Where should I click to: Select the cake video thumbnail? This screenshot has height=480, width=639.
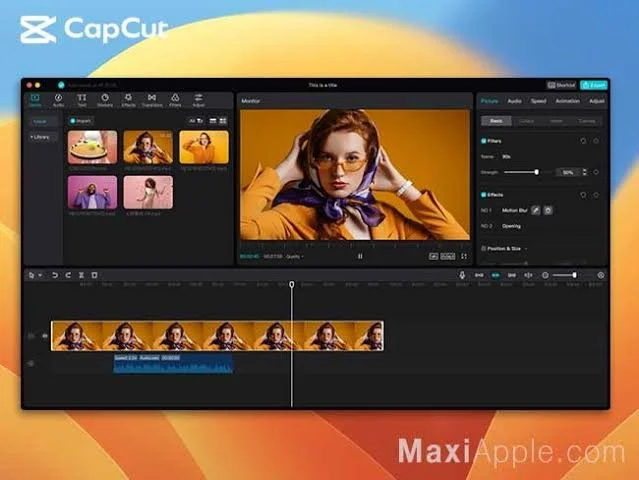[x=93, y=147]
